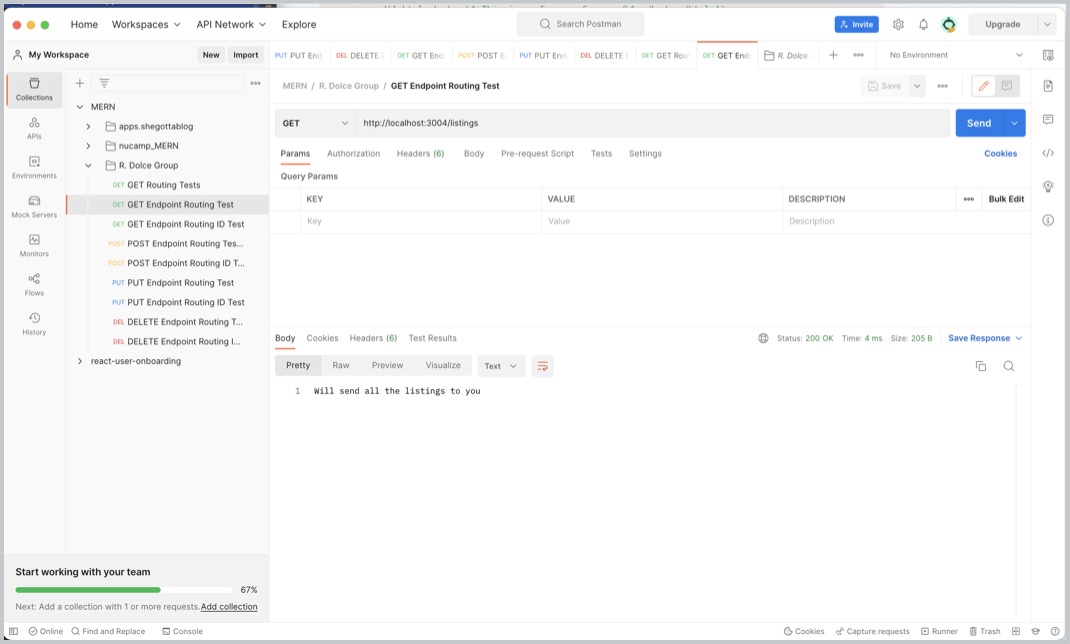1070x644 pixels.
Task: Select the Raw response view
Action: click(x=341, y=366)
